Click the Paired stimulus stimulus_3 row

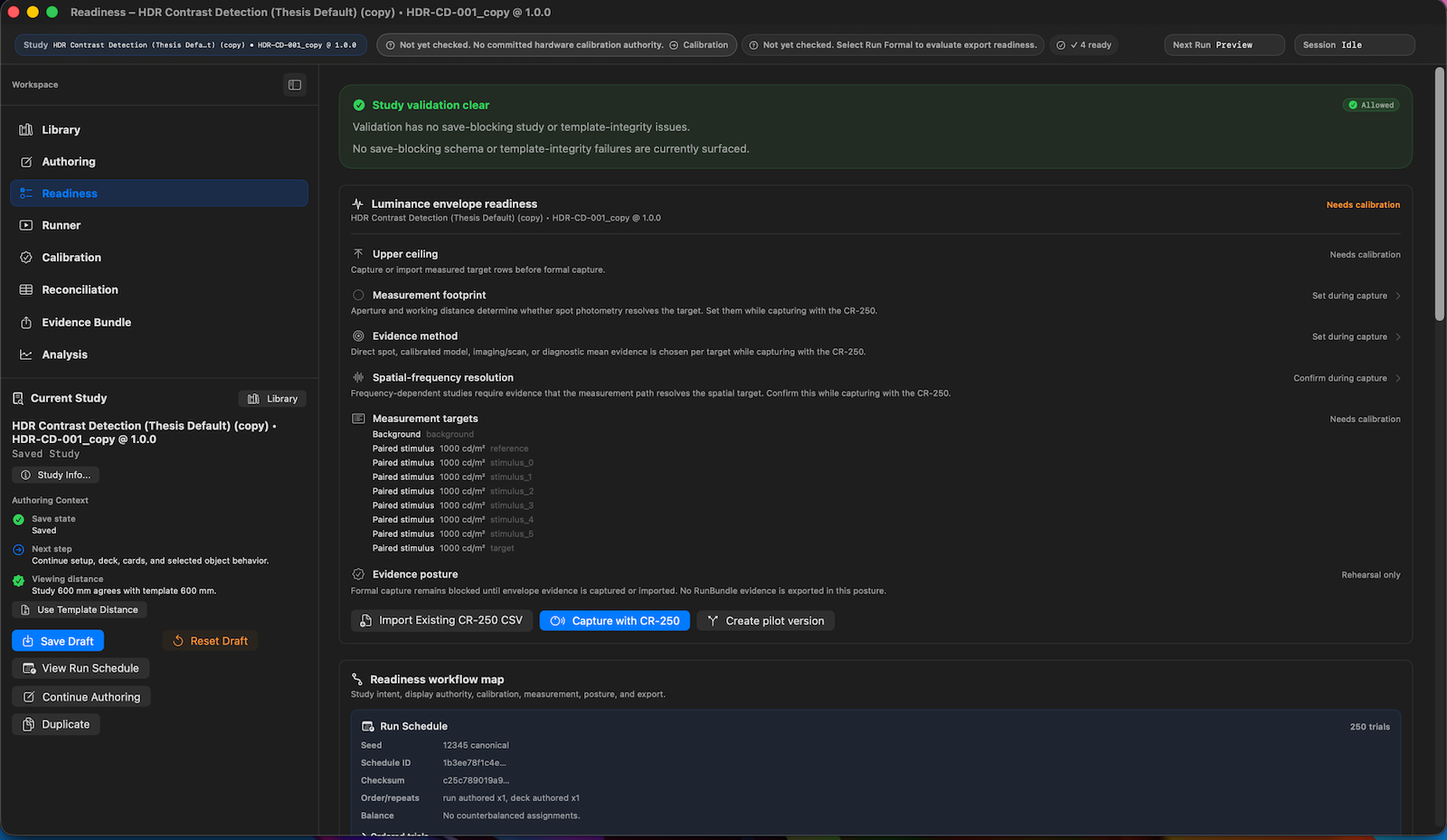pyautogui.click(x=453, y=505)
